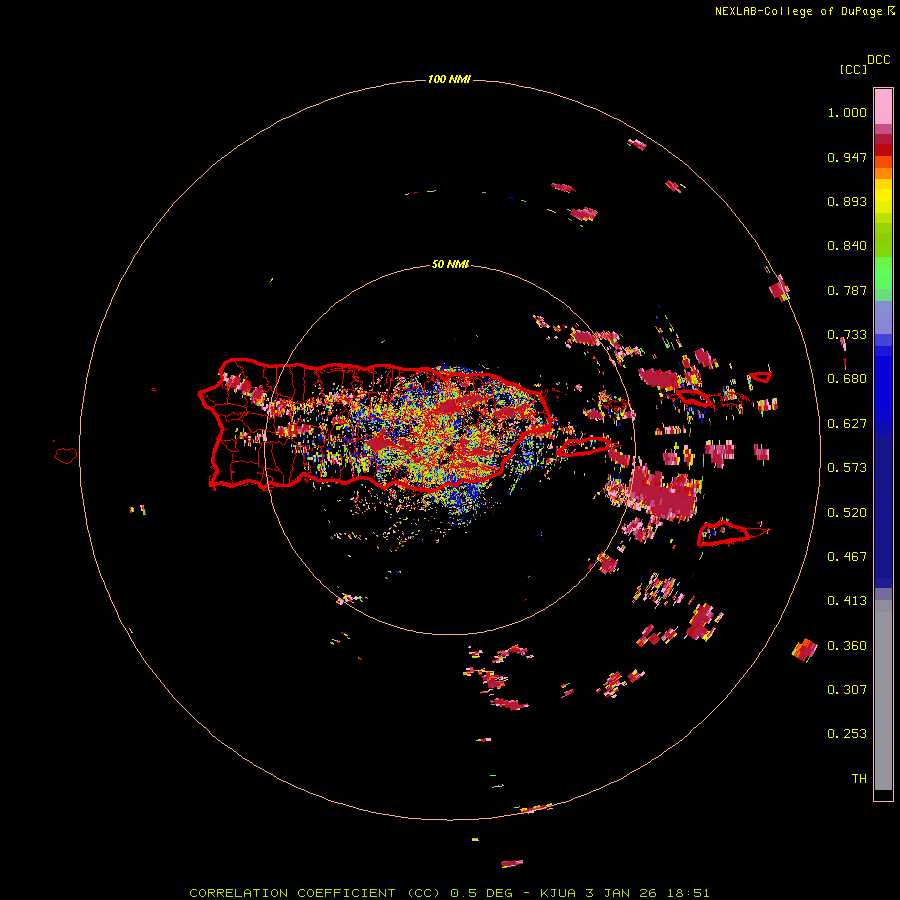This screenshot has width=900, height=900.
Task: Click the [CC] units label
Action: click(853, 69)
